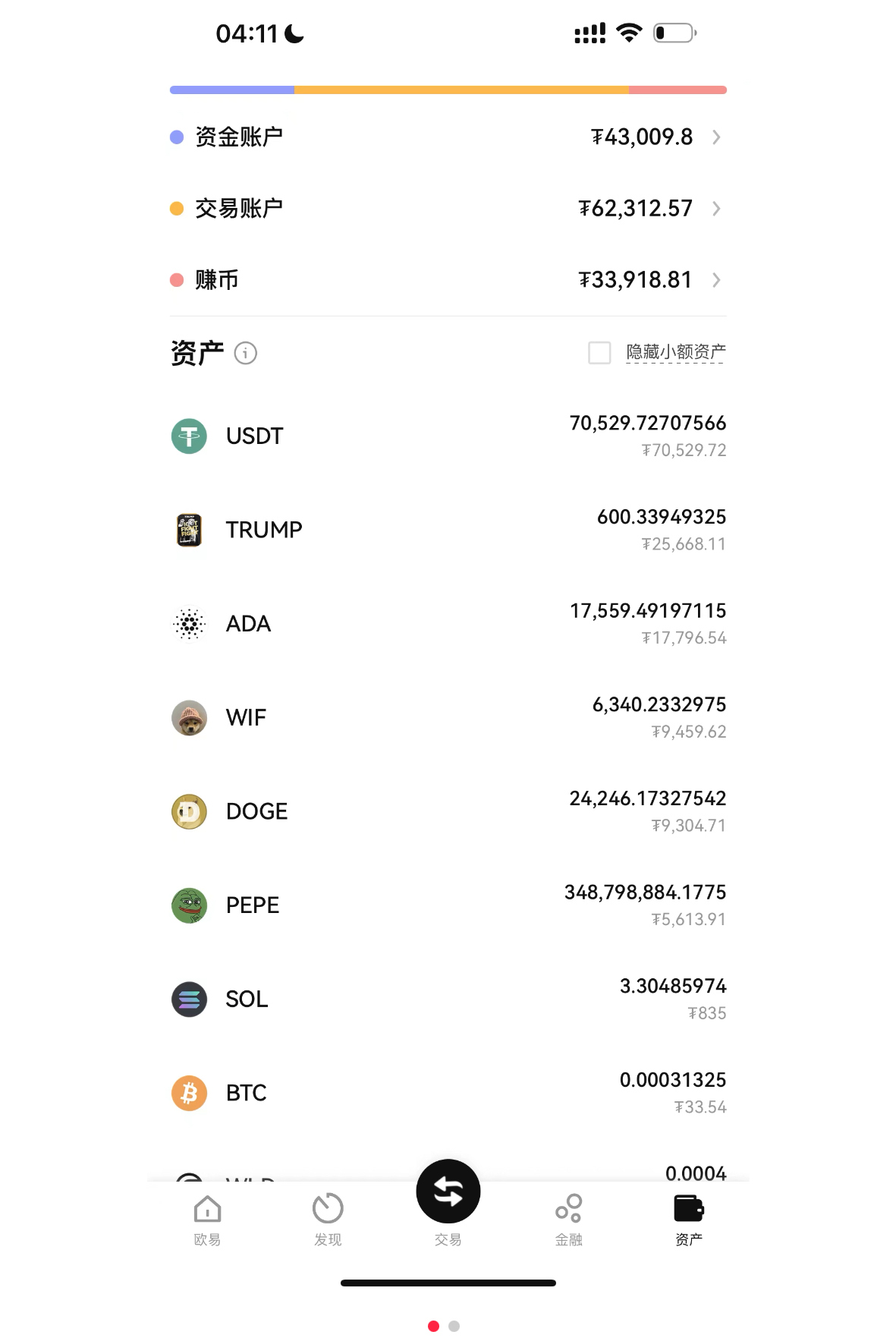Select the second gray page indicator dot
Screen dimensions: 896x1338
pos(454,1326)
